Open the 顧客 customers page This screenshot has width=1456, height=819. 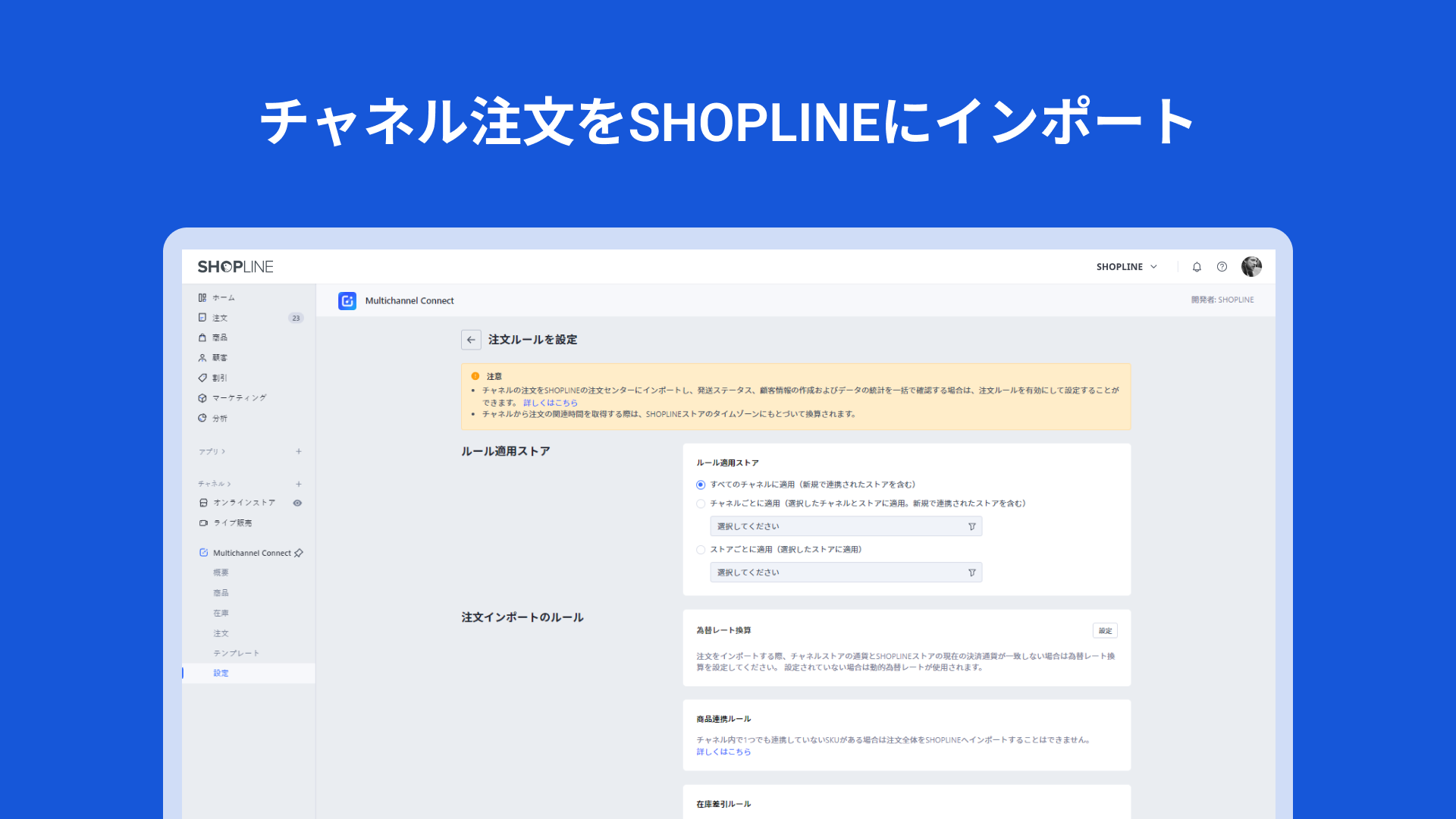pyautogui.click(x=213, y=358)
